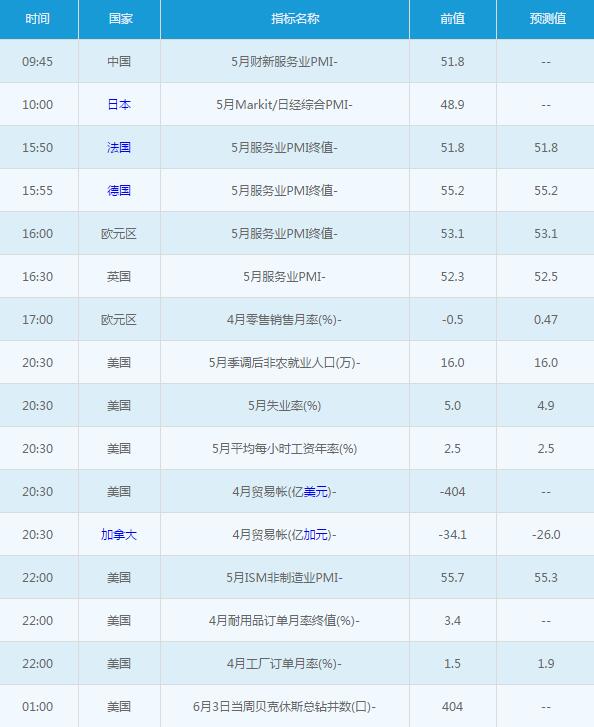
Task: Click the 16:30 time cell
Action: point(38,277)
